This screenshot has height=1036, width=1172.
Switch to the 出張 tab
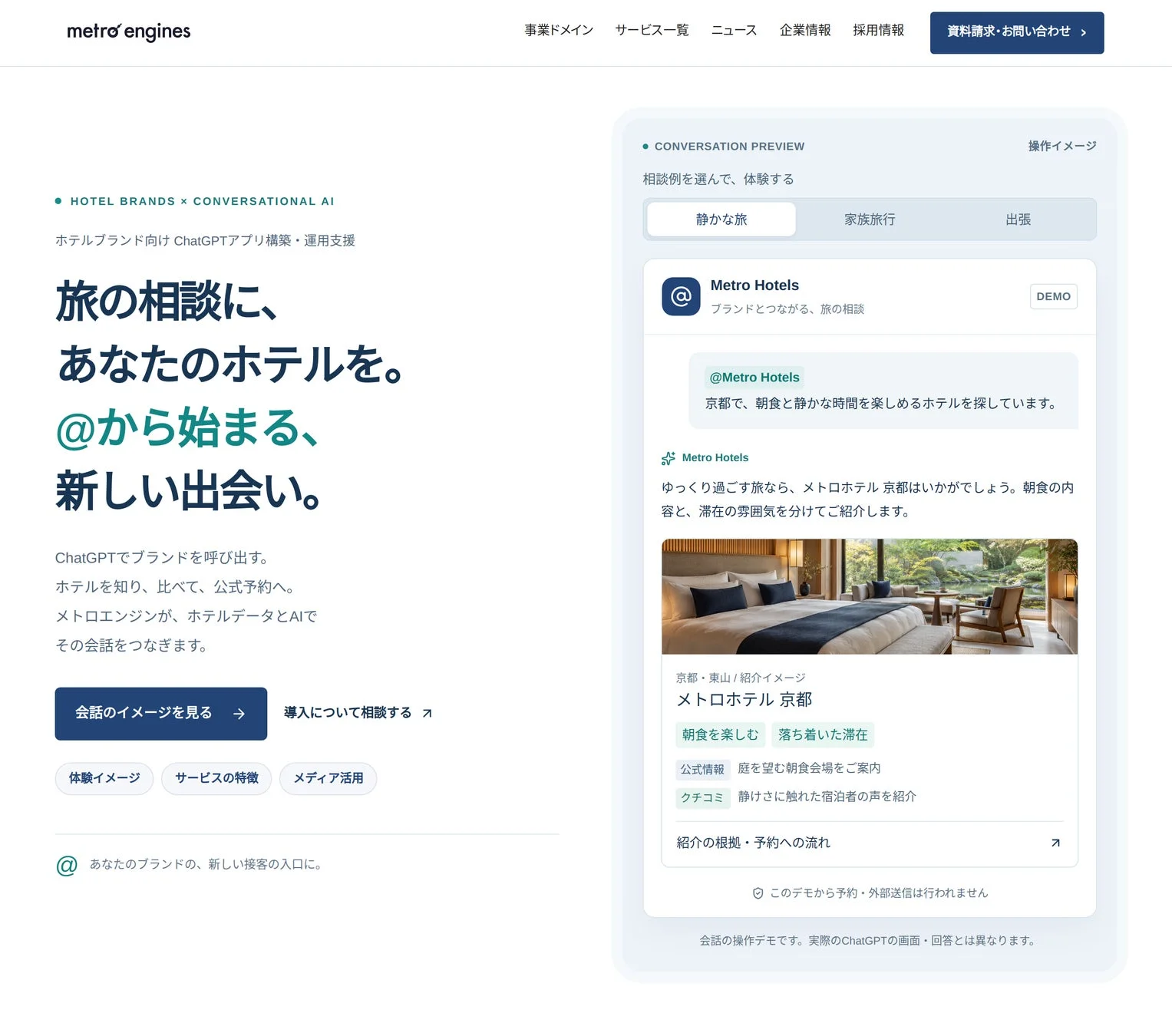1018,219
